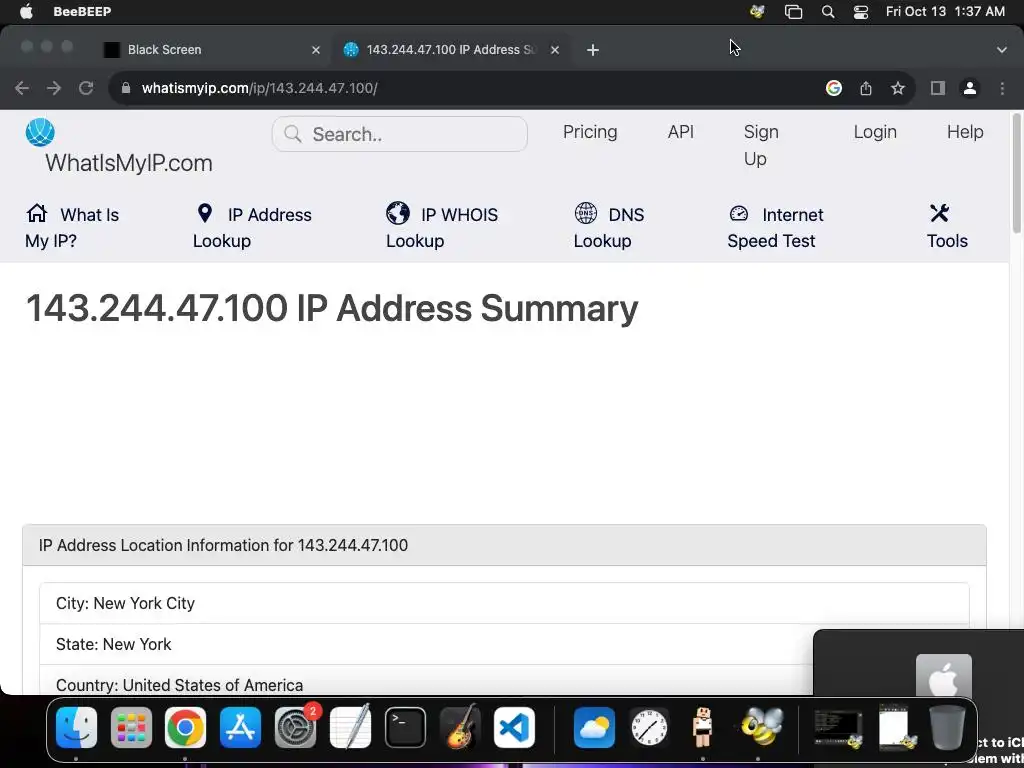Open Control Center in menu bar
Viewport: 1024px width, 768px height.
pos(861,12)
